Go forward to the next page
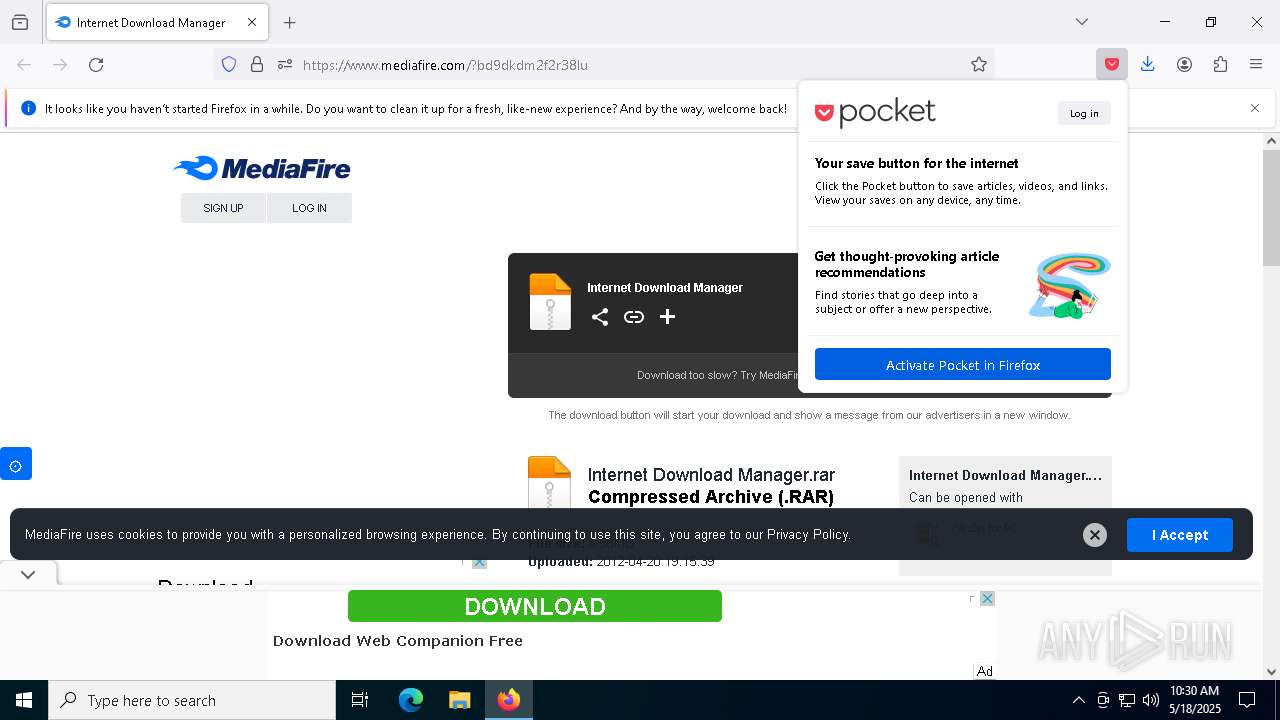Image resolution: width=1280 pixels, height=720 pixels. (60, 64)
